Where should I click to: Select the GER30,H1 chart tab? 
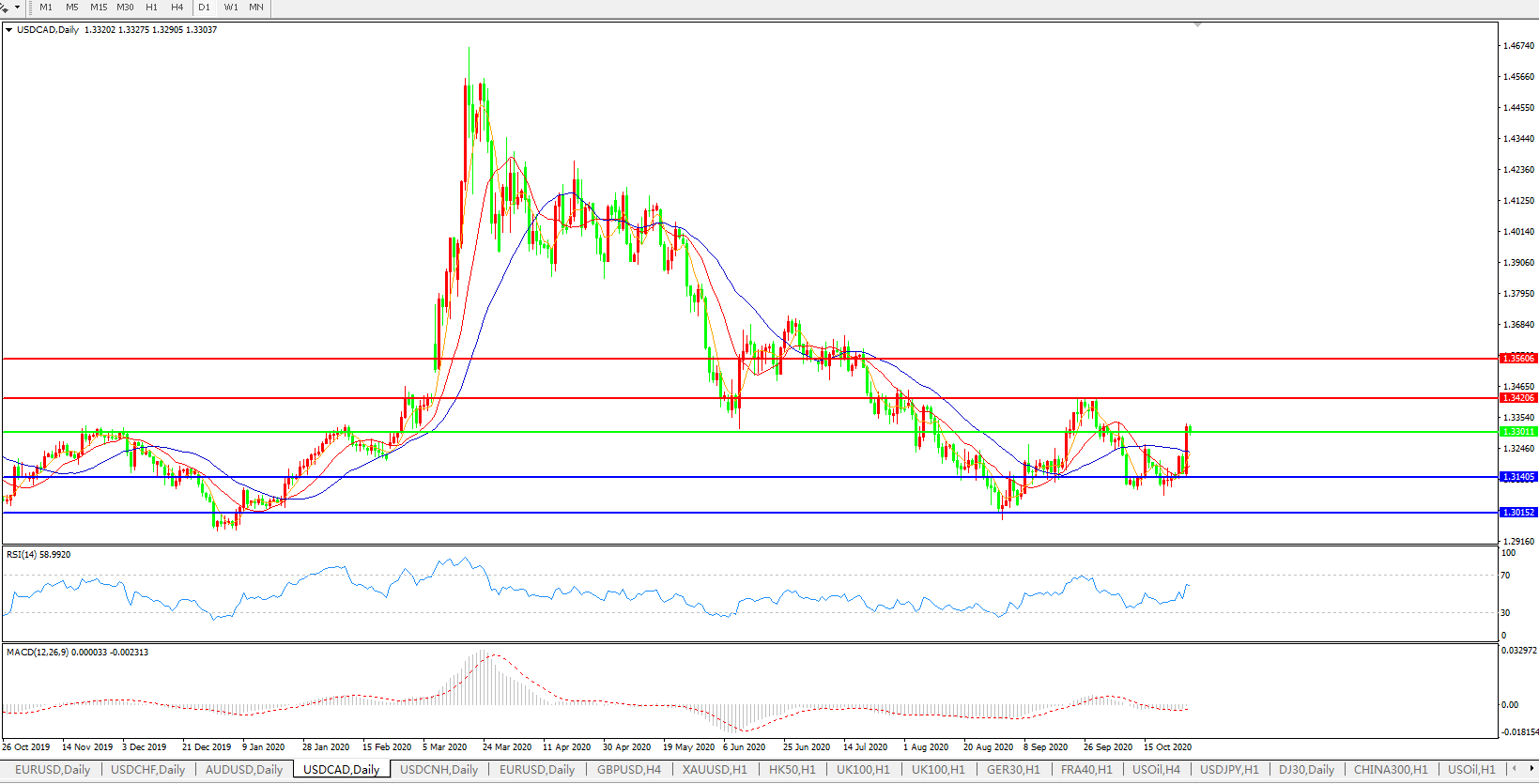pos(1012,770)
